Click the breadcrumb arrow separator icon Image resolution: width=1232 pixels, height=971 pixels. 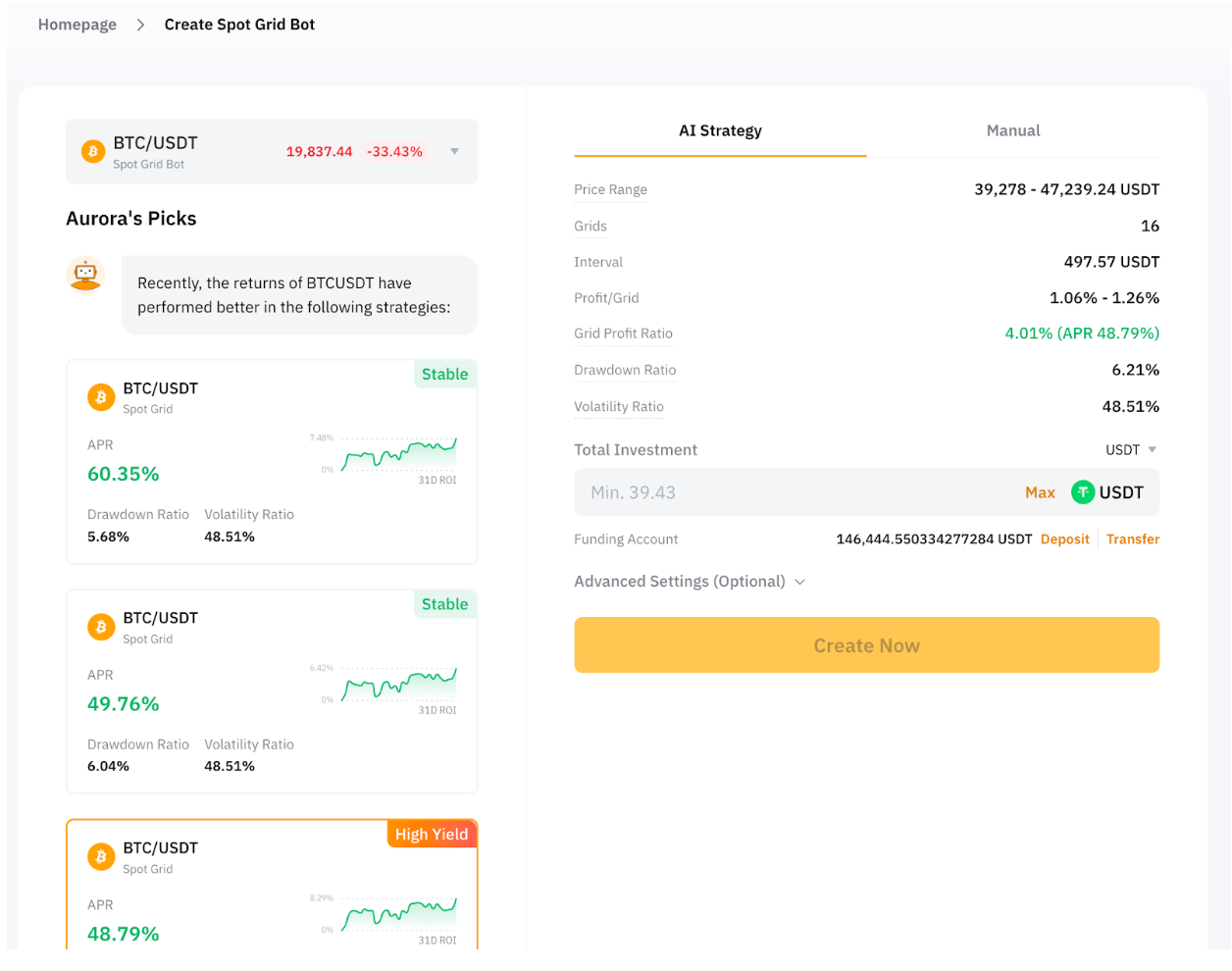tap(140, 25)
